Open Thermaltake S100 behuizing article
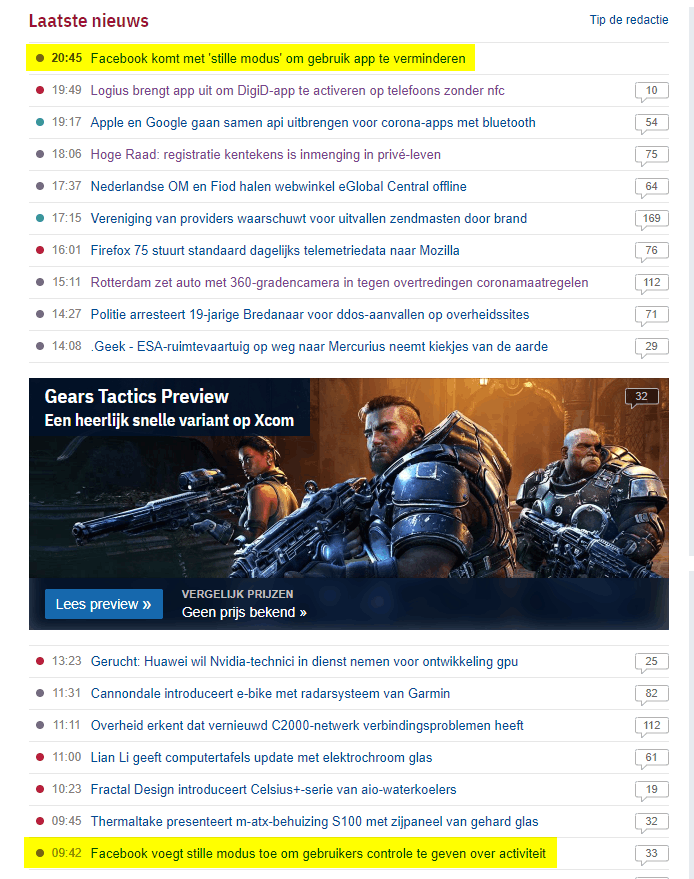The height and width of the screenshot is (879, 694). click(314, 821)
